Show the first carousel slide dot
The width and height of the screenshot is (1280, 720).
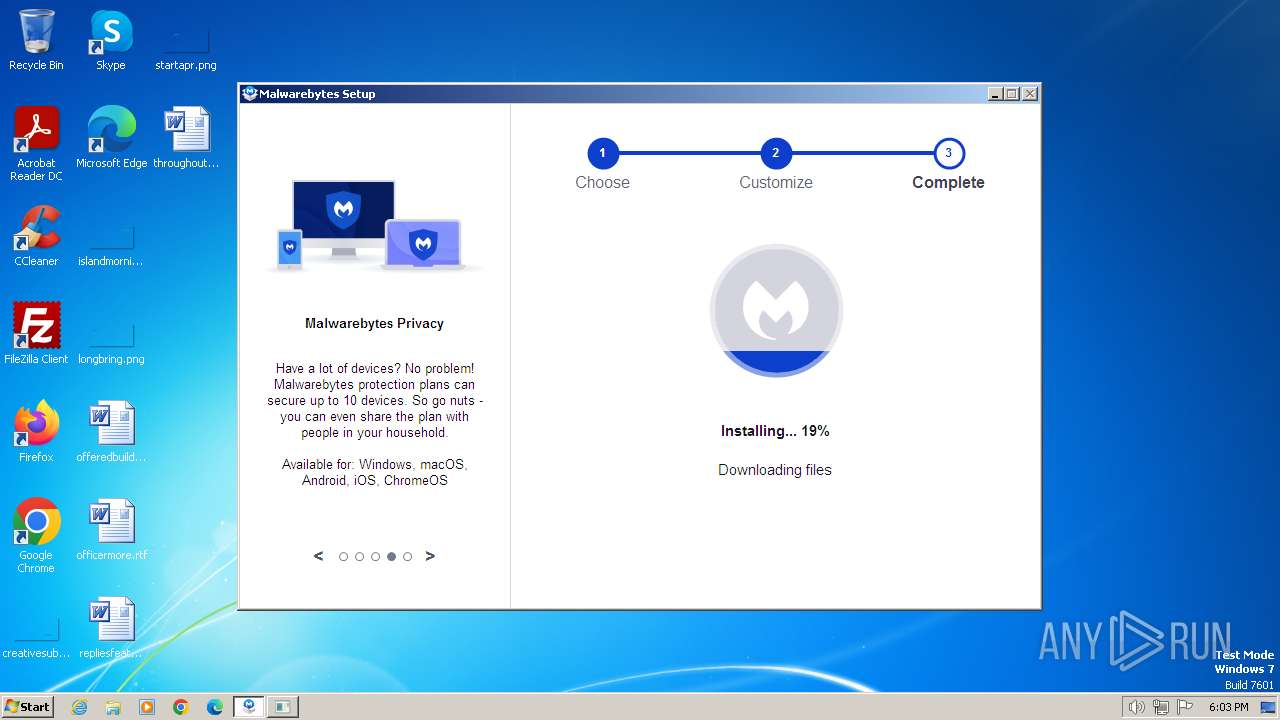coord(343,557)
